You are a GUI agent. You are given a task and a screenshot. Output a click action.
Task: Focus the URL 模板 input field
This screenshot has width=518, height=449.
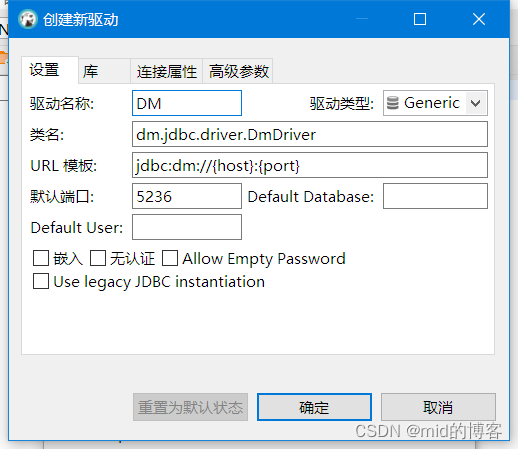310,165
